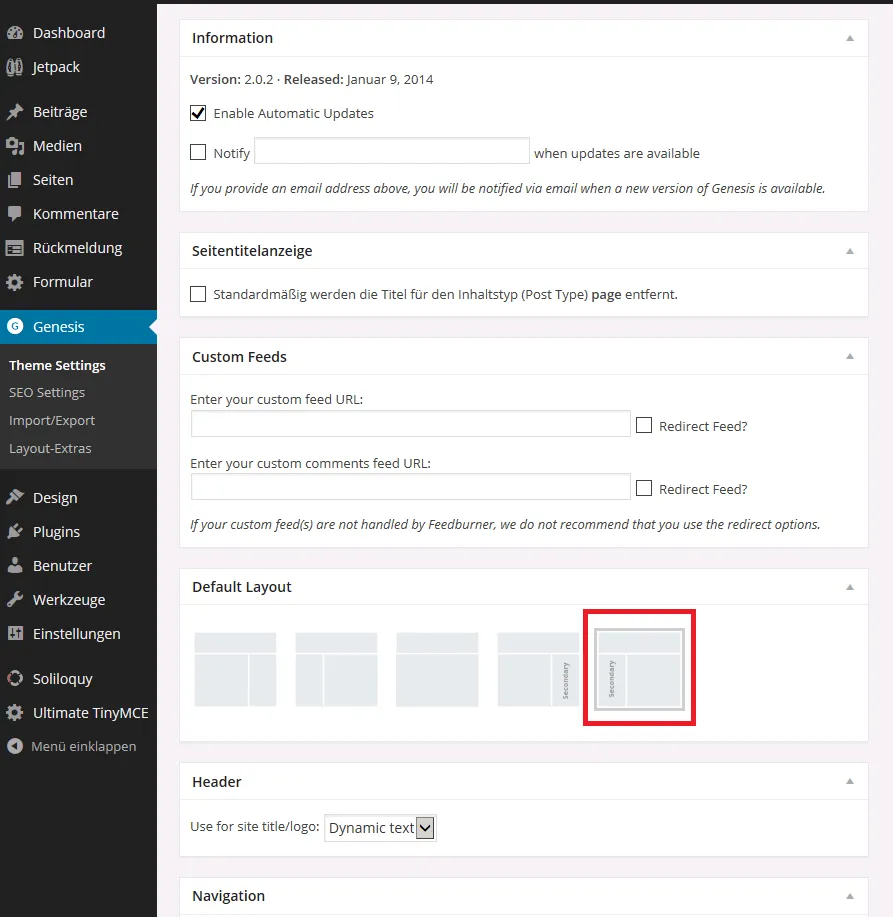Collapse the Information panel
Screen dimensions: 893x917
850,38
